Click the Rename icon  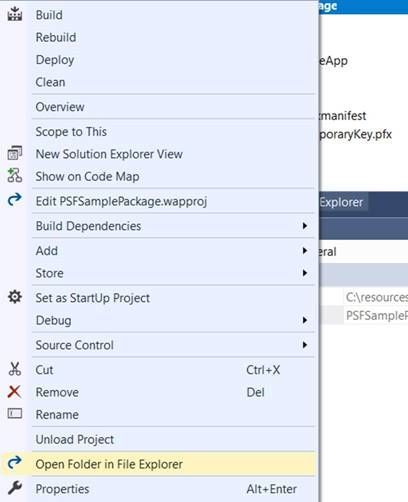(15, 413)
